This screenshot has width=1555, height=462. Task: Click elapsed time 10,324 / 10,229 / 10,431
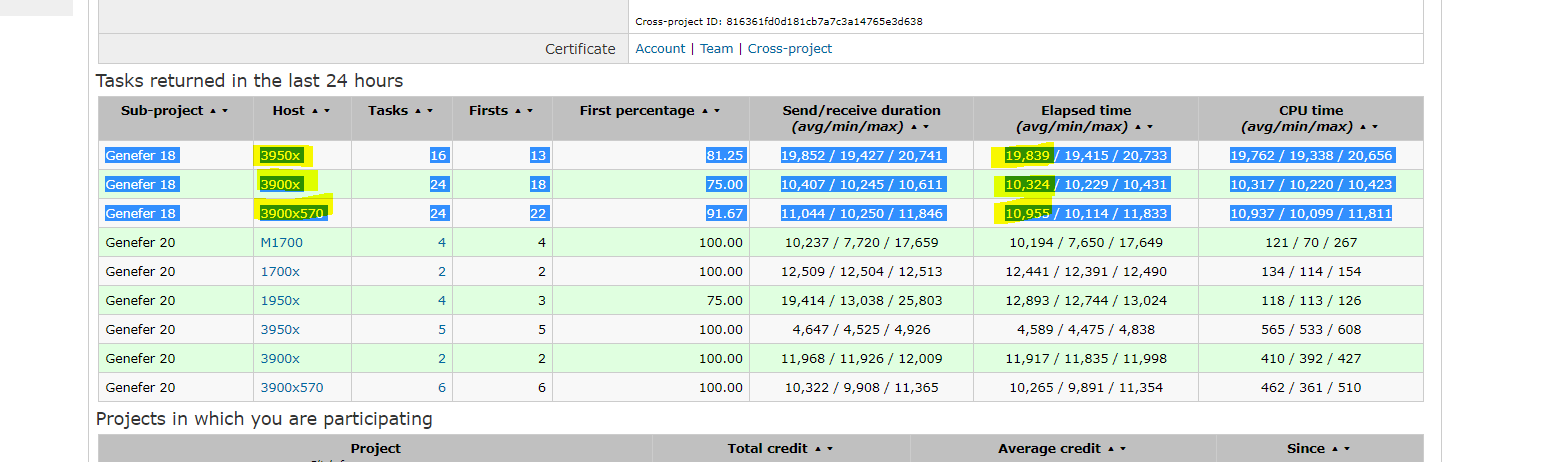[1086, 184]
